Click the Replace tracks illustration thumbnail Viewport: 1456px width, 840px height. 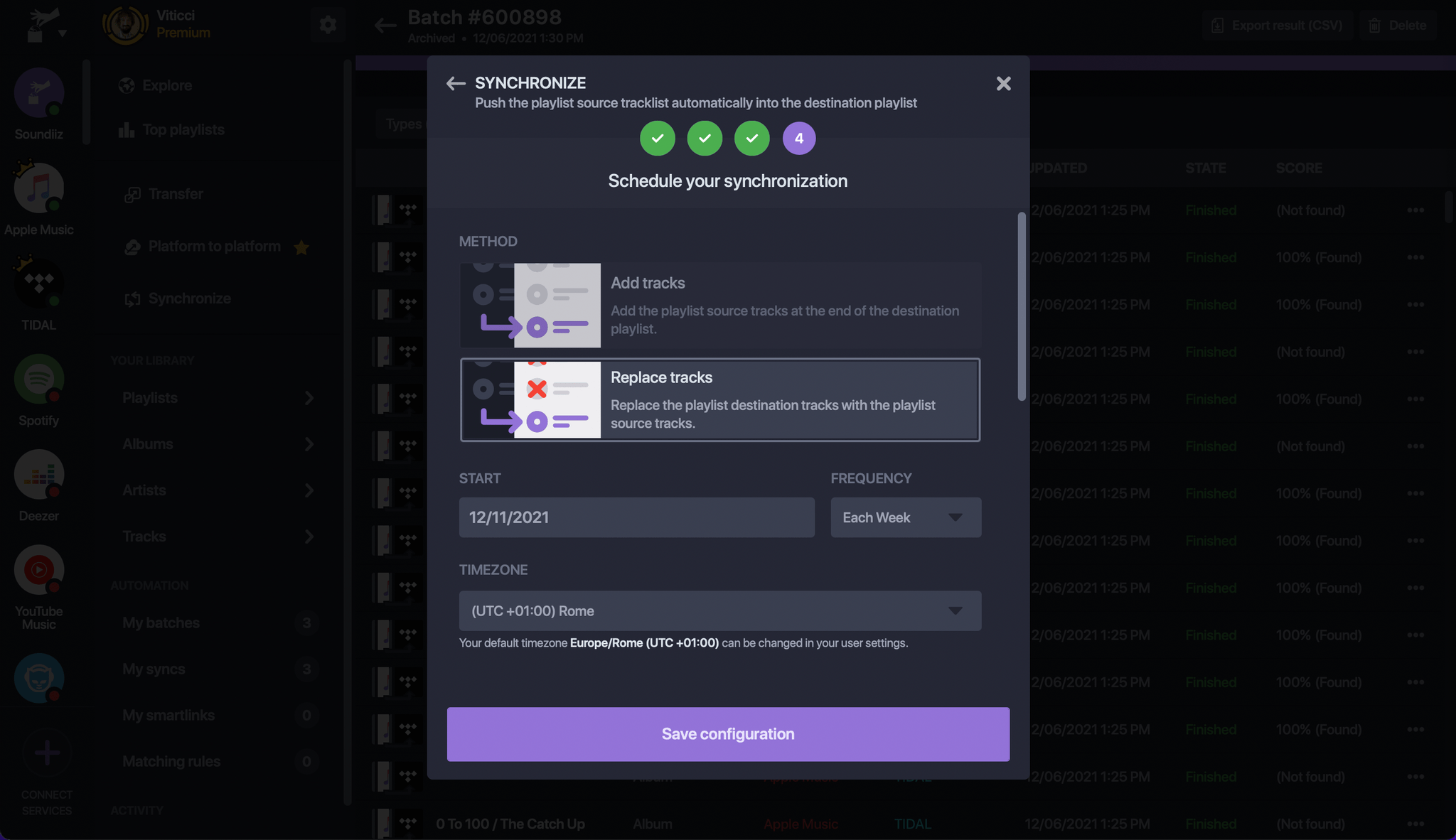click(x=530, y=400)
